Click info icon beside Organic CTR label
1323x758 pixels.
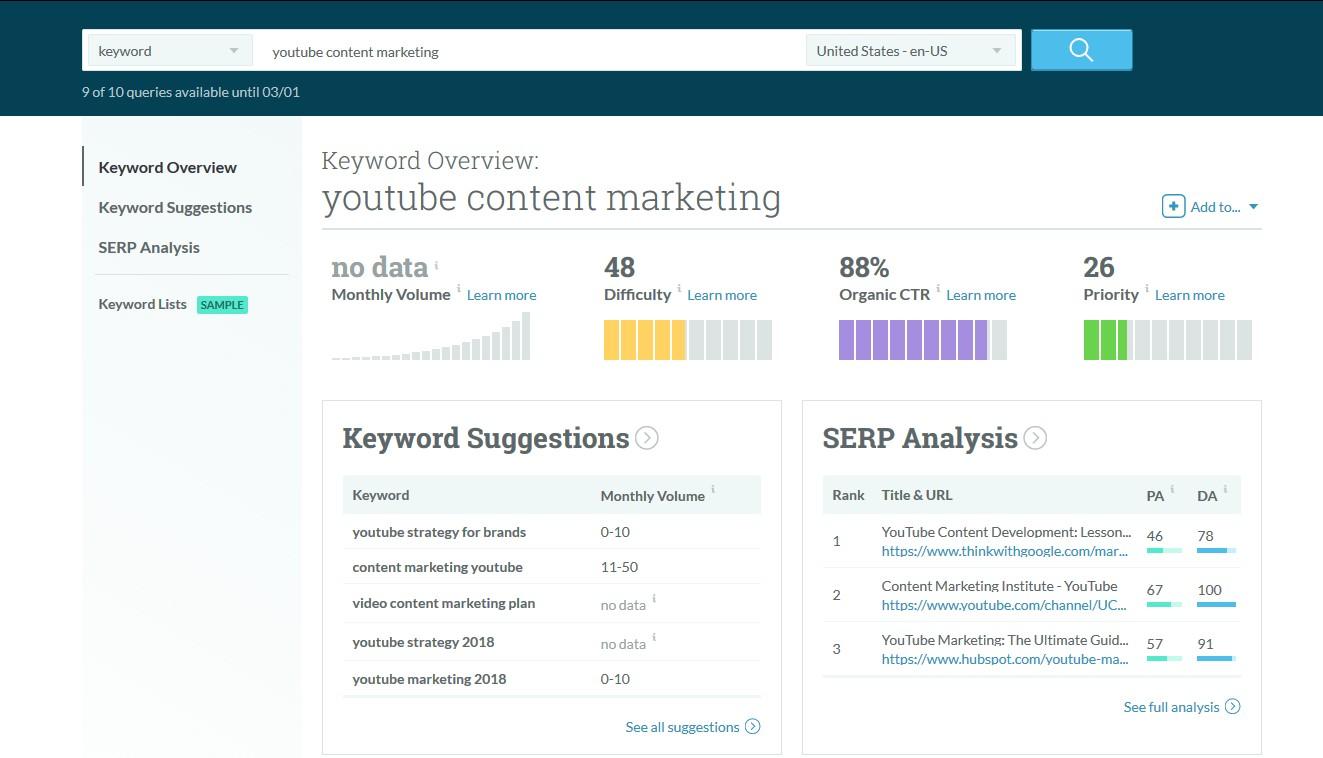click(x=938, y=289)
